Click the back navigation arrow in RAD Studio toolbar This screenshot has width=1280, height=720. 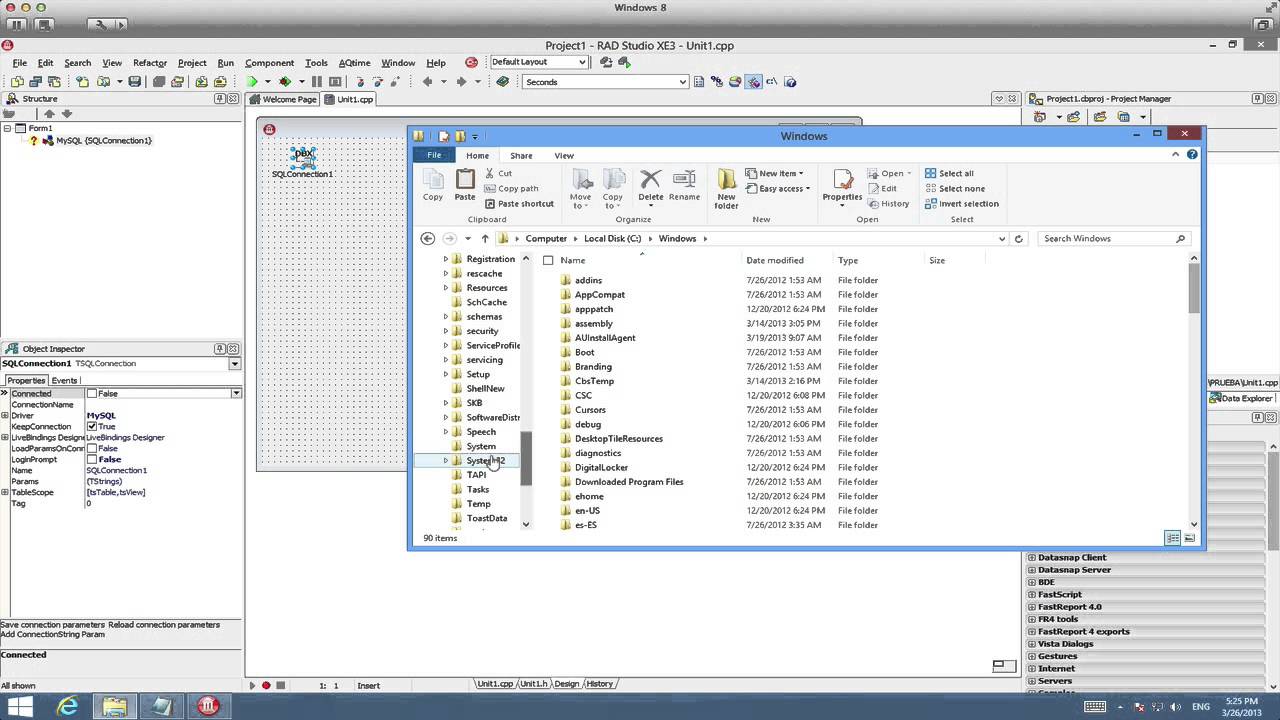click(x=427, y=82)
